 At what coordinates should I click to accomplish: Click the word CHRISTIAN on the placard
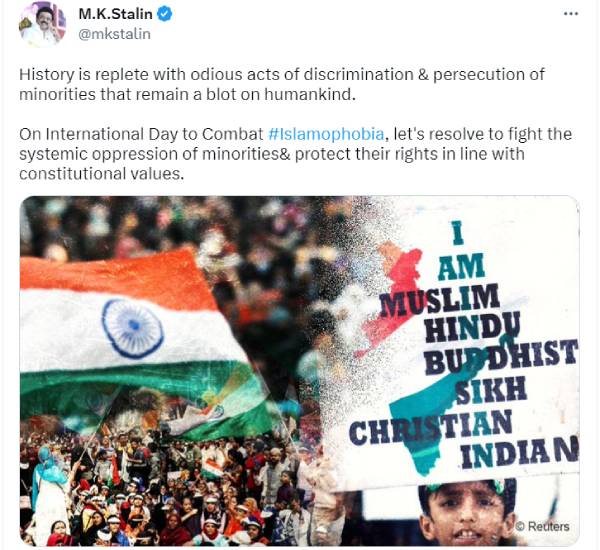point(431,427)
